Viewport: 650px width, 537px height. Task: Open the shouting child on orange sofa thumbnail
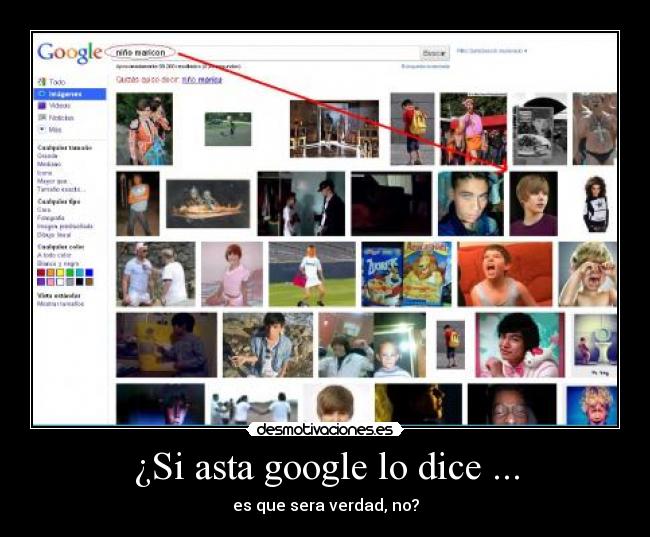point(504,274)
